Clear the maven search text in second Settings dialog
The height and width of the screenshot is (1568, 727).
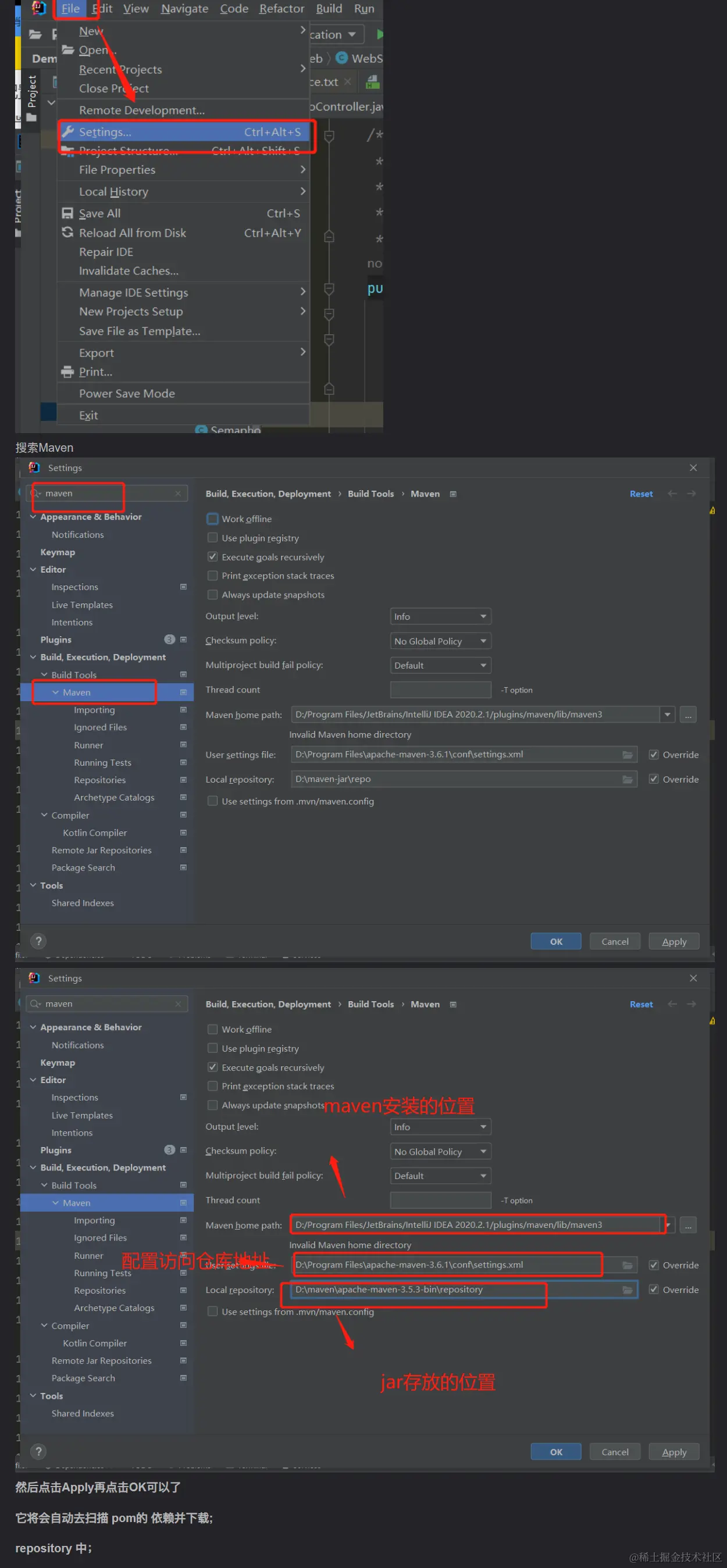click(x=178, y=1003)
